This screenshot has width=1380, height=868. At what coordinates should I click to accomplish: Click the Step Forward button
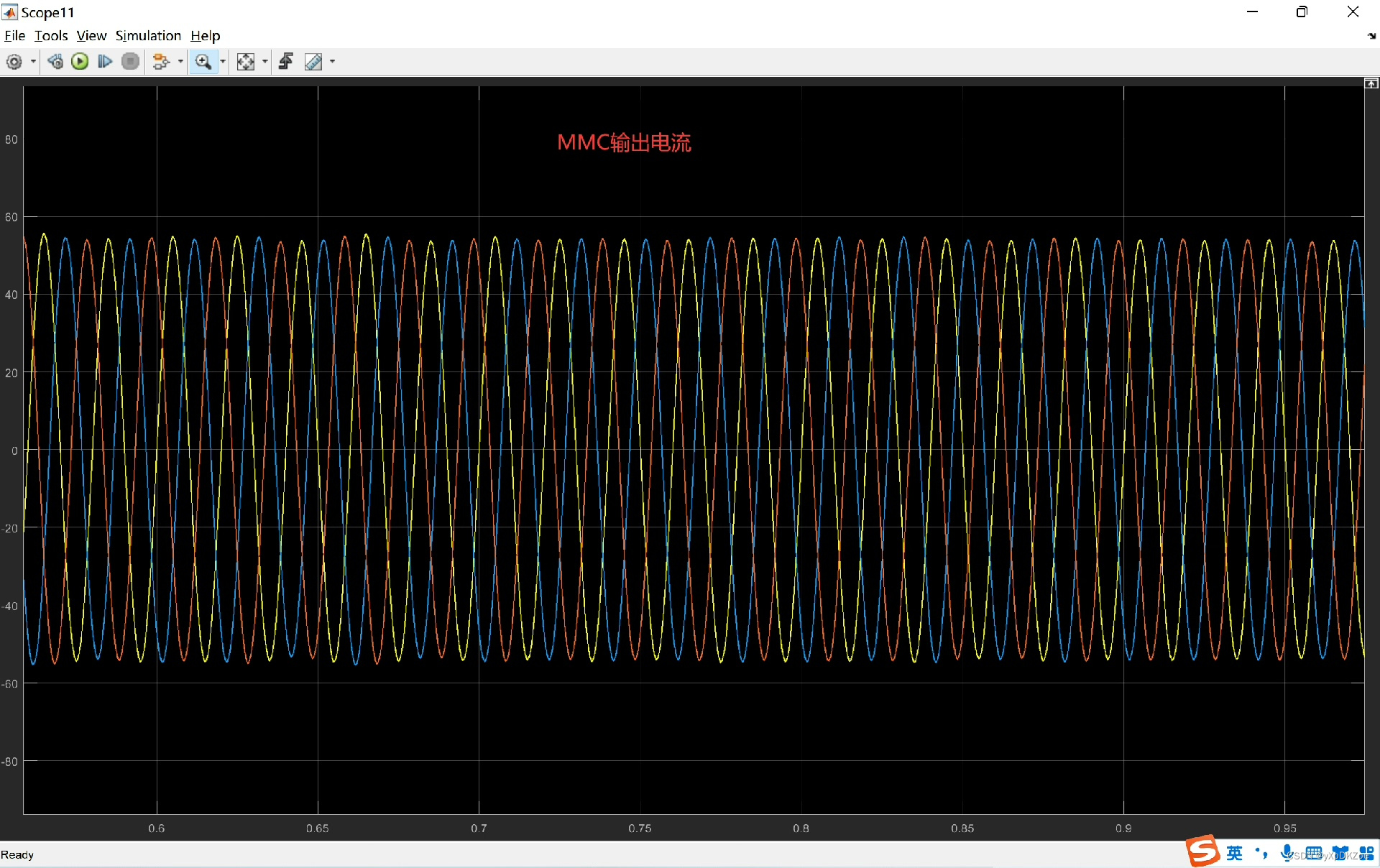(x=105, y=62)
